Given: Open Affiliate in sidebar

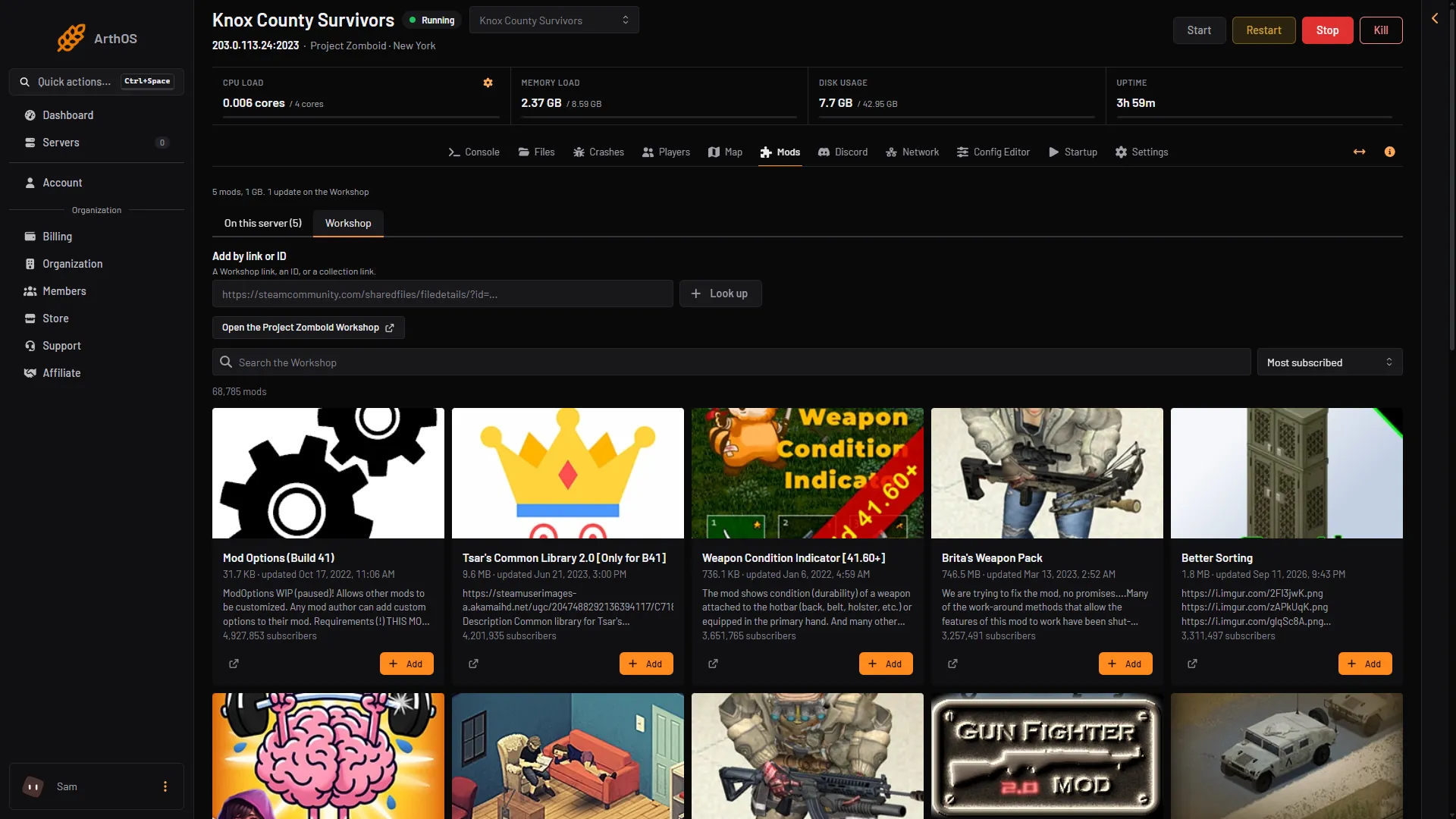Looking at the screenshot, I should tap(96, 373).
